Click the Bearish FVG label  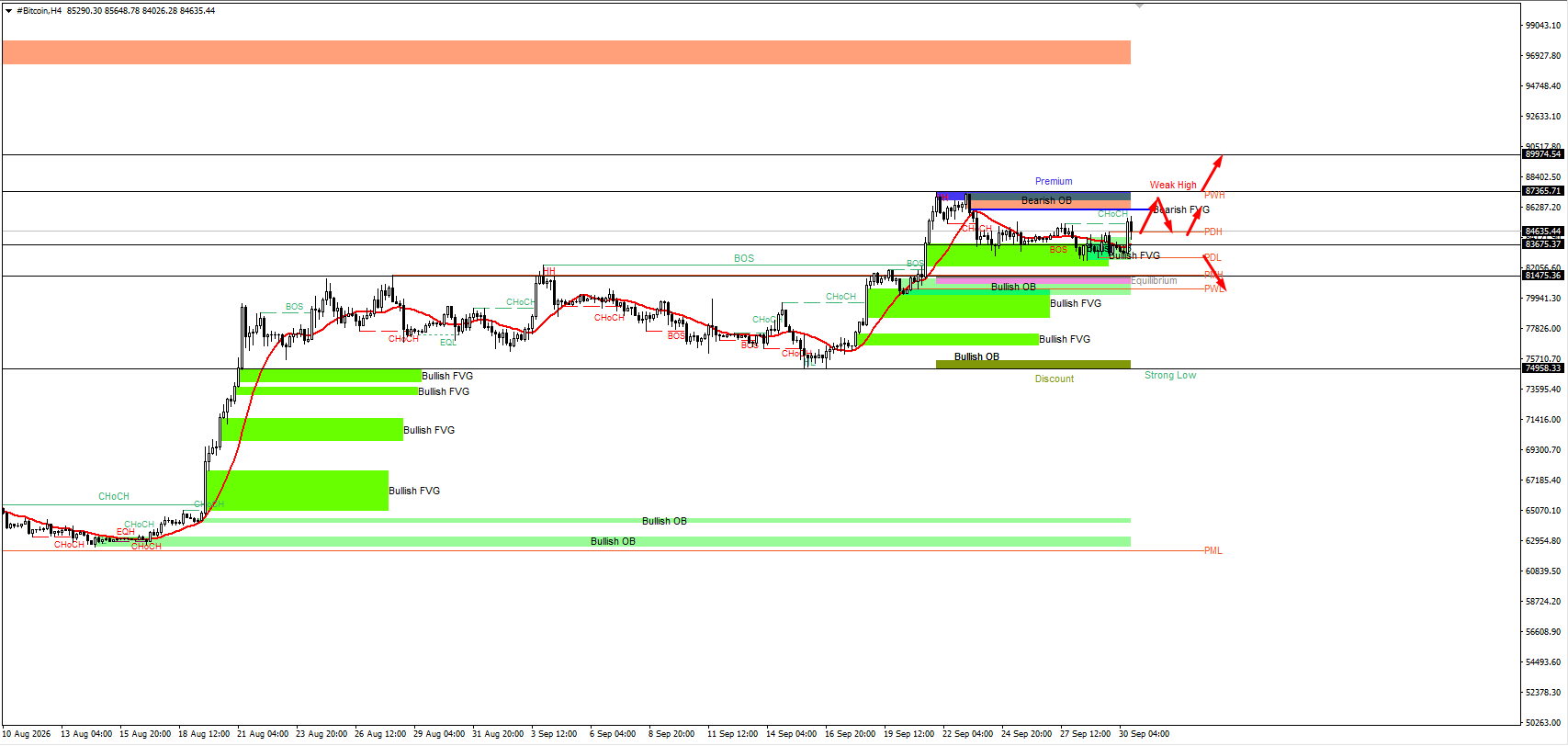click(x=1182, y=209)
